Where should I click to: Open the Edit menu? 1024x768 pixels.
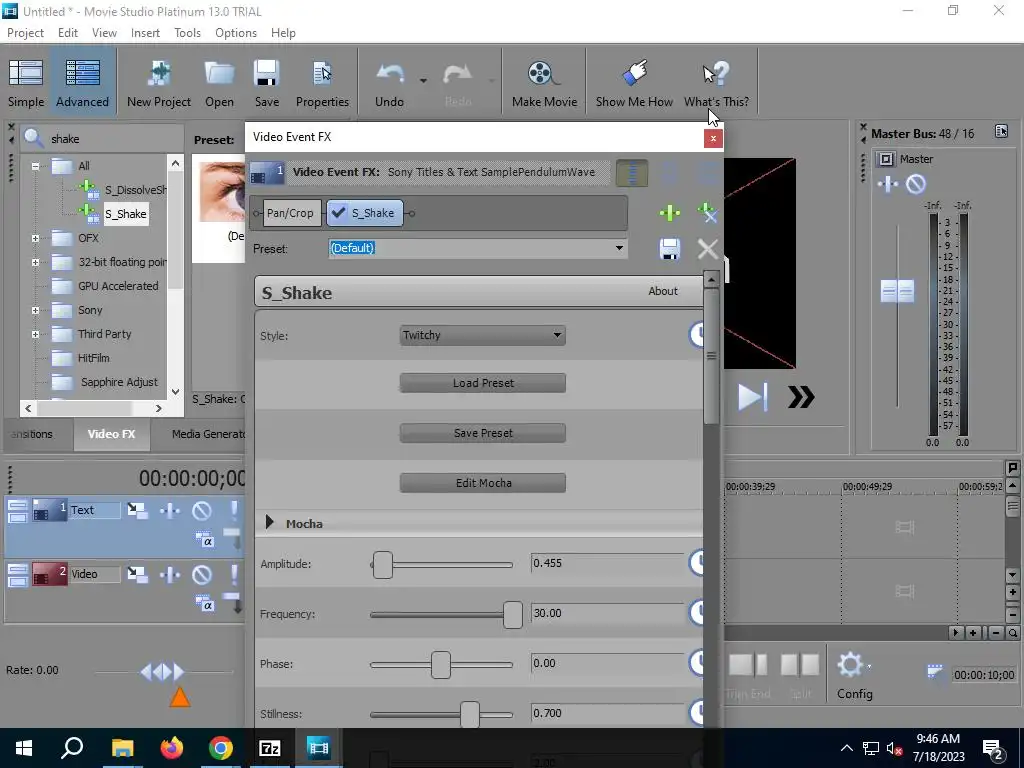tap(67, 33)
